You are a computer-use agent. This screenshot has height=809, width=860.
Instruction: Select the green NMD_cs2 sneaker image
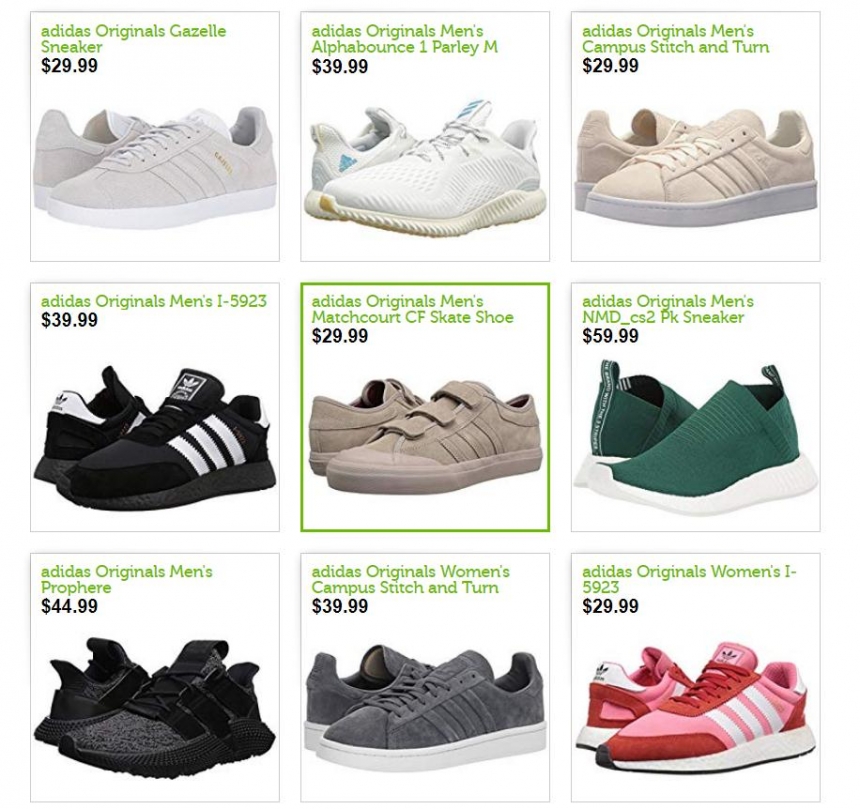[695, 437]
